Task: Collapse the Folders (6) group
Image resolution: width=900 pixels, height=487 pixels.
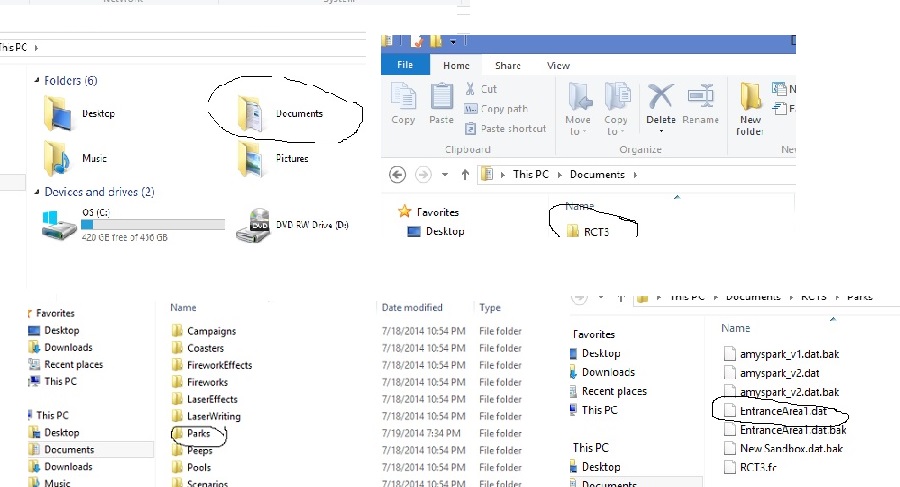Action: click(36, 81)
